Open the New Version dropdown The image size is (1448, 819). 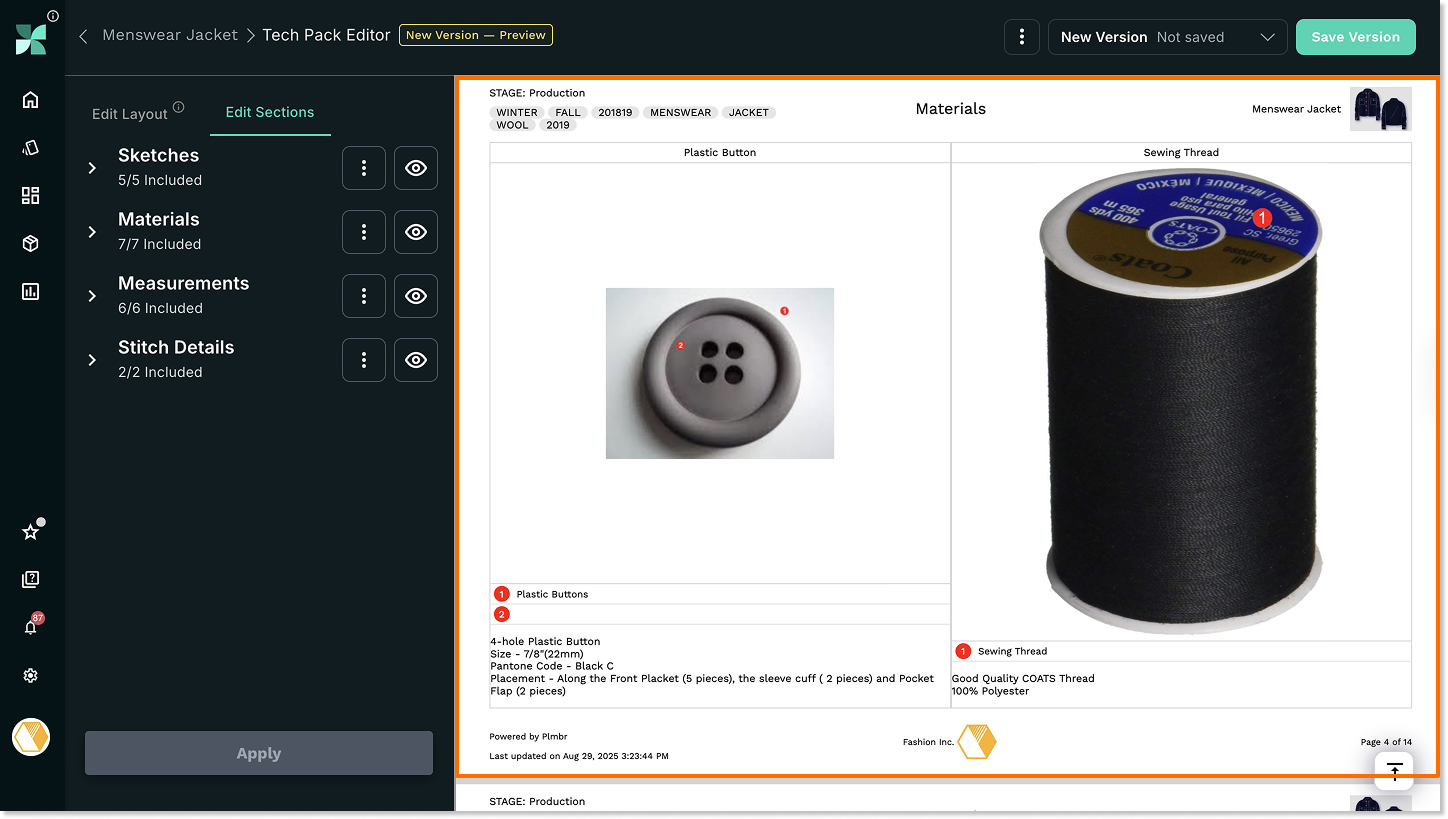coord(1167,37)
